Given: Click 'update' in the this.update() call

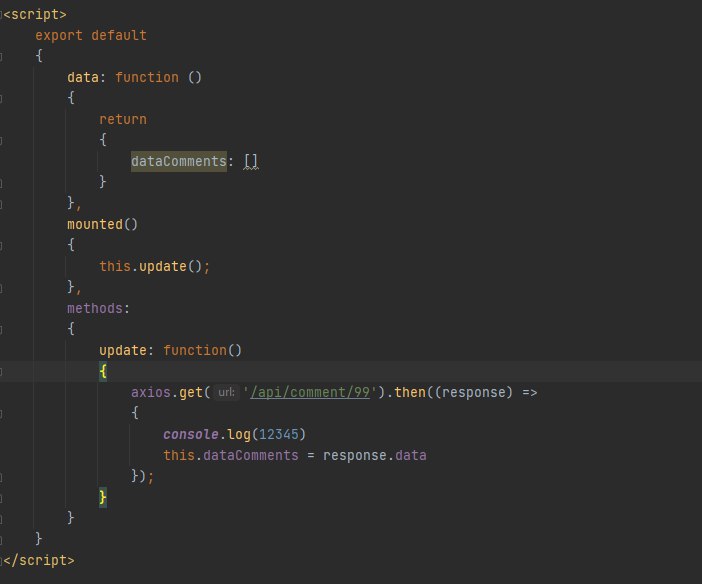Looking at the screenshot, I should 163,266.
